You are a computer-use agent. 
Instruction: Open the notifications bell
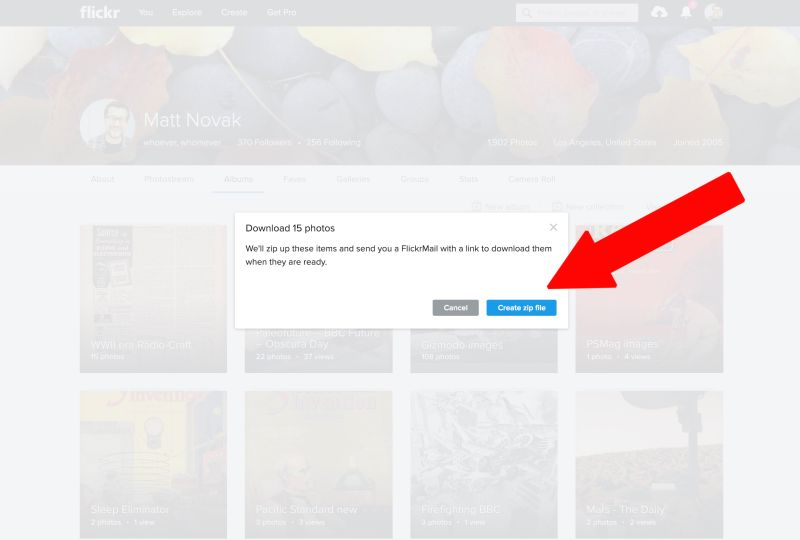(686, 12)
